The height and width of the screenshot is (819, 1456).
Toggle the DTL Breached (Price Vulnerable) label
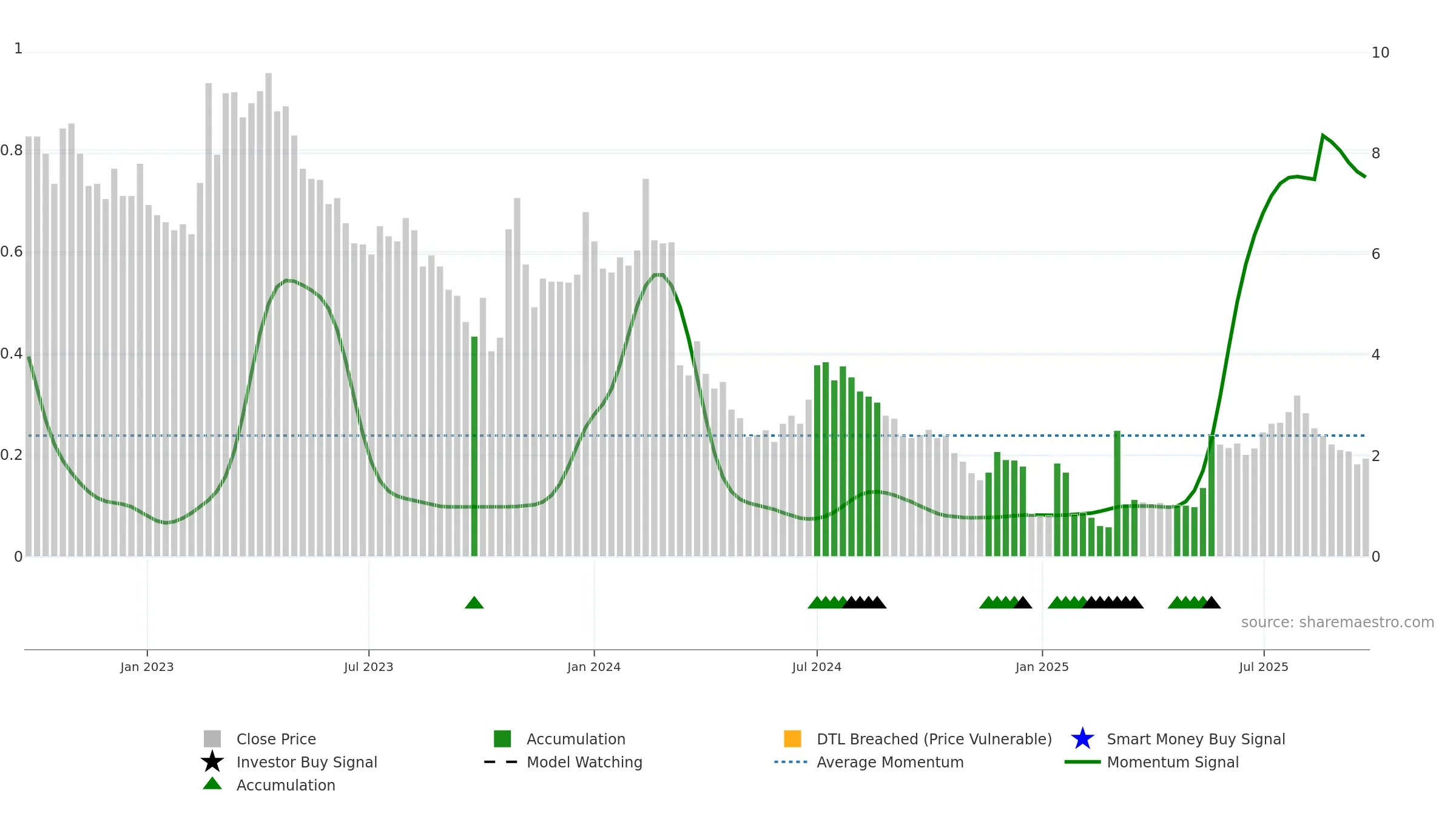click(934, 739)
